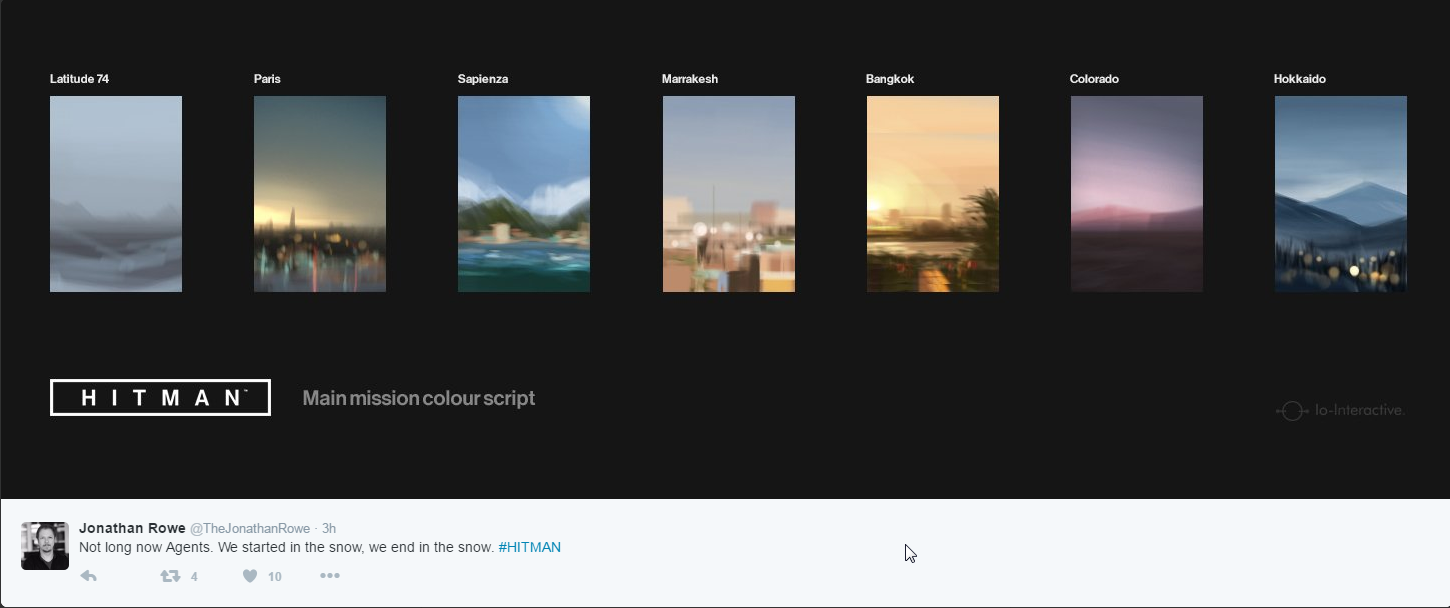Viewport: 1450px width, 608px height.
Task: Click the Bangkok concept painting
Action: (x=933, y=194)
